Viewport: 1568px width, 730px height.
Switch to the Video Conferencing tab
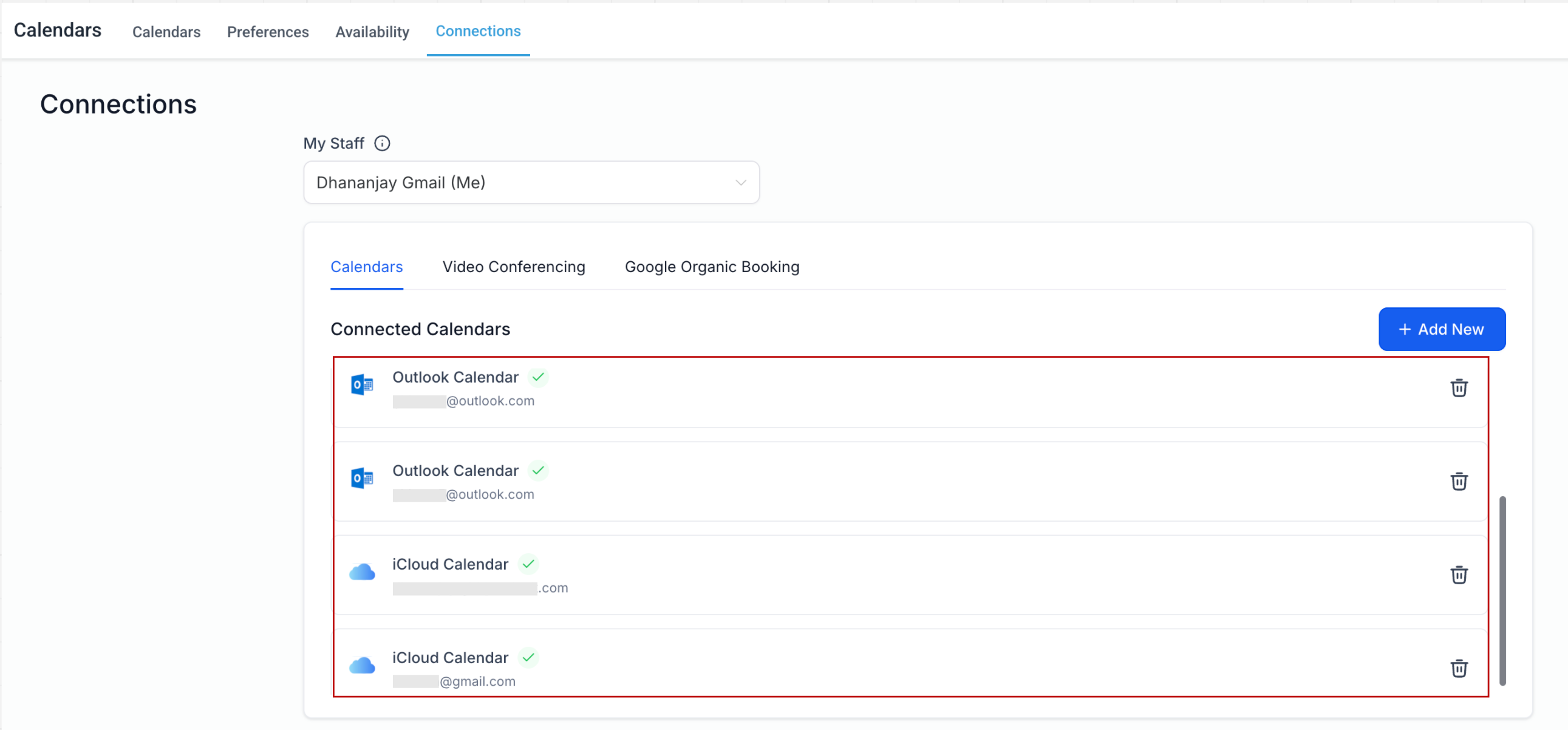click(514, 267)
